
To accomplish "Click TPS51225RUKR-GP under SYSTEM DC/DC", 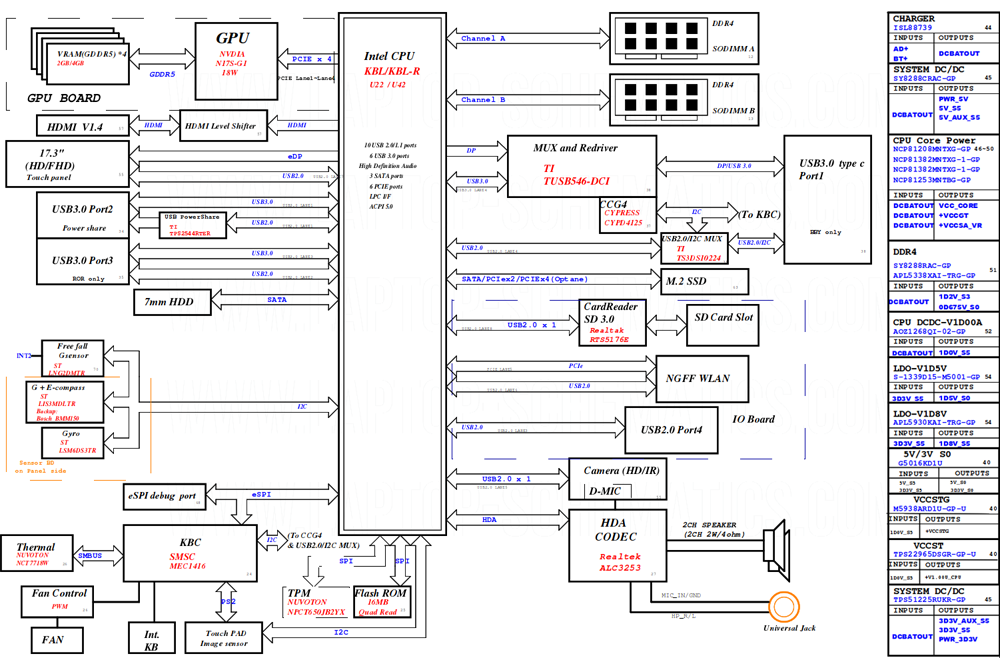I will [x=929, y=600].
